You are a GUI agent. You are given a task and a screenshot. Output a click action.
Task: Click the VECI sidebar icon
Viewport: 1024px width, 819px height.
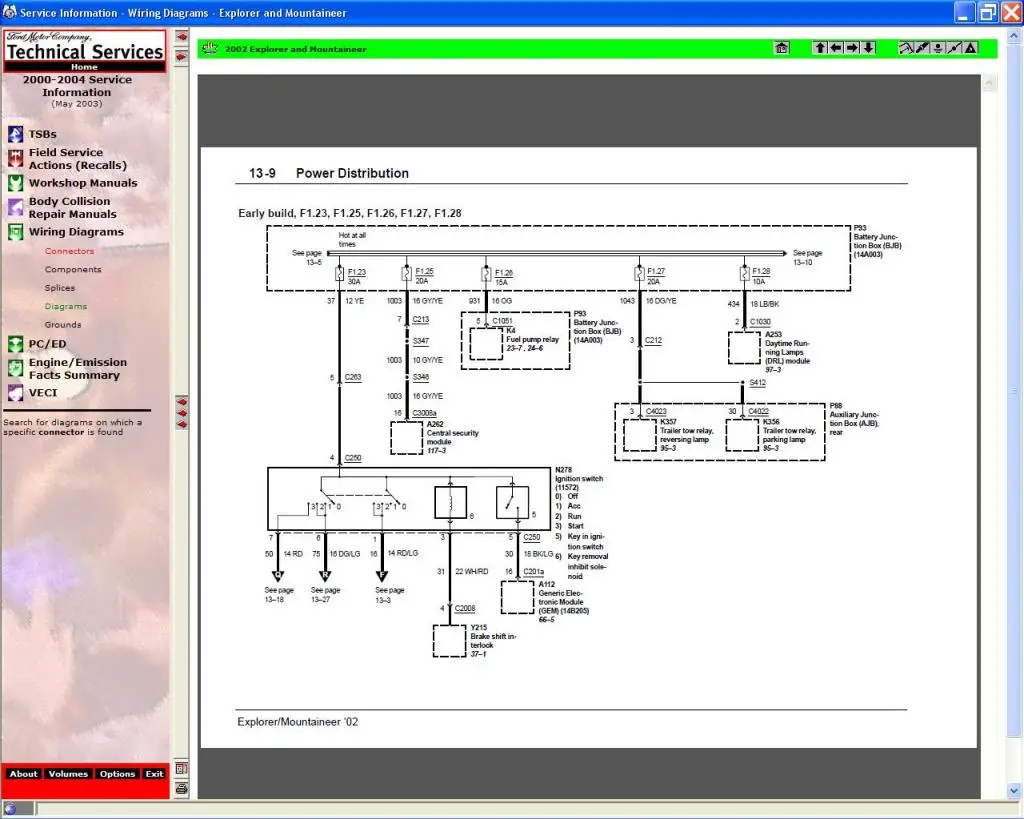tap(16, 393)
